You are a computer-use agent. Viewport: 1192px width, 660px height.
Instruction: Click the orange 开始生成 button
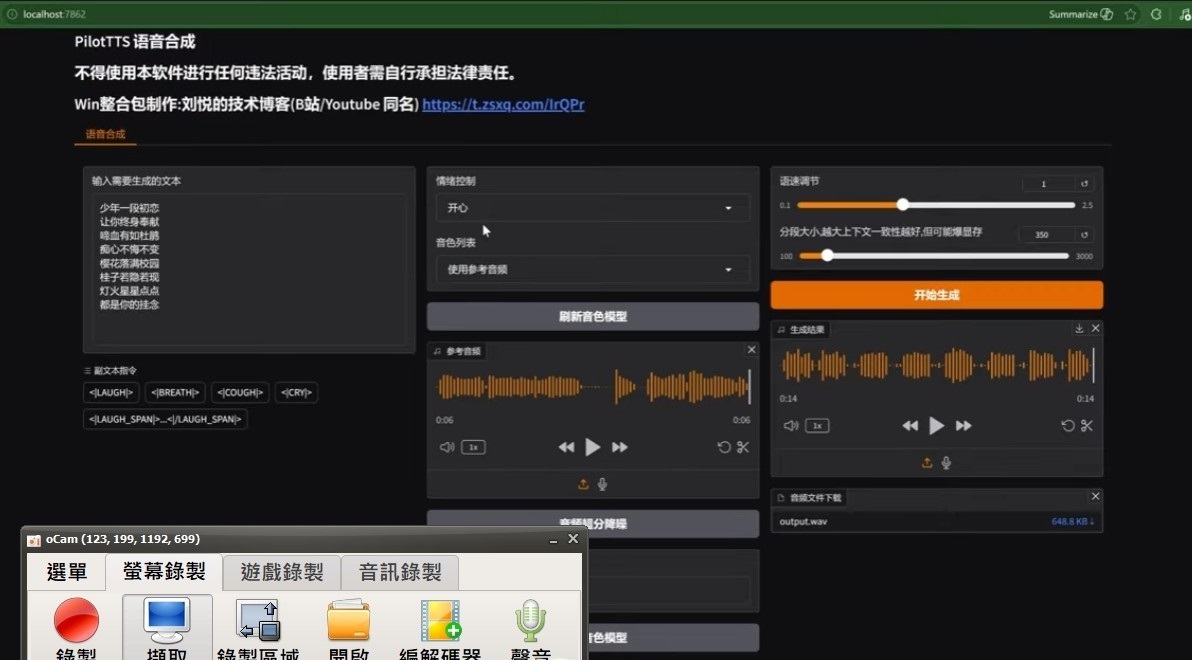(x=937, y=295)
